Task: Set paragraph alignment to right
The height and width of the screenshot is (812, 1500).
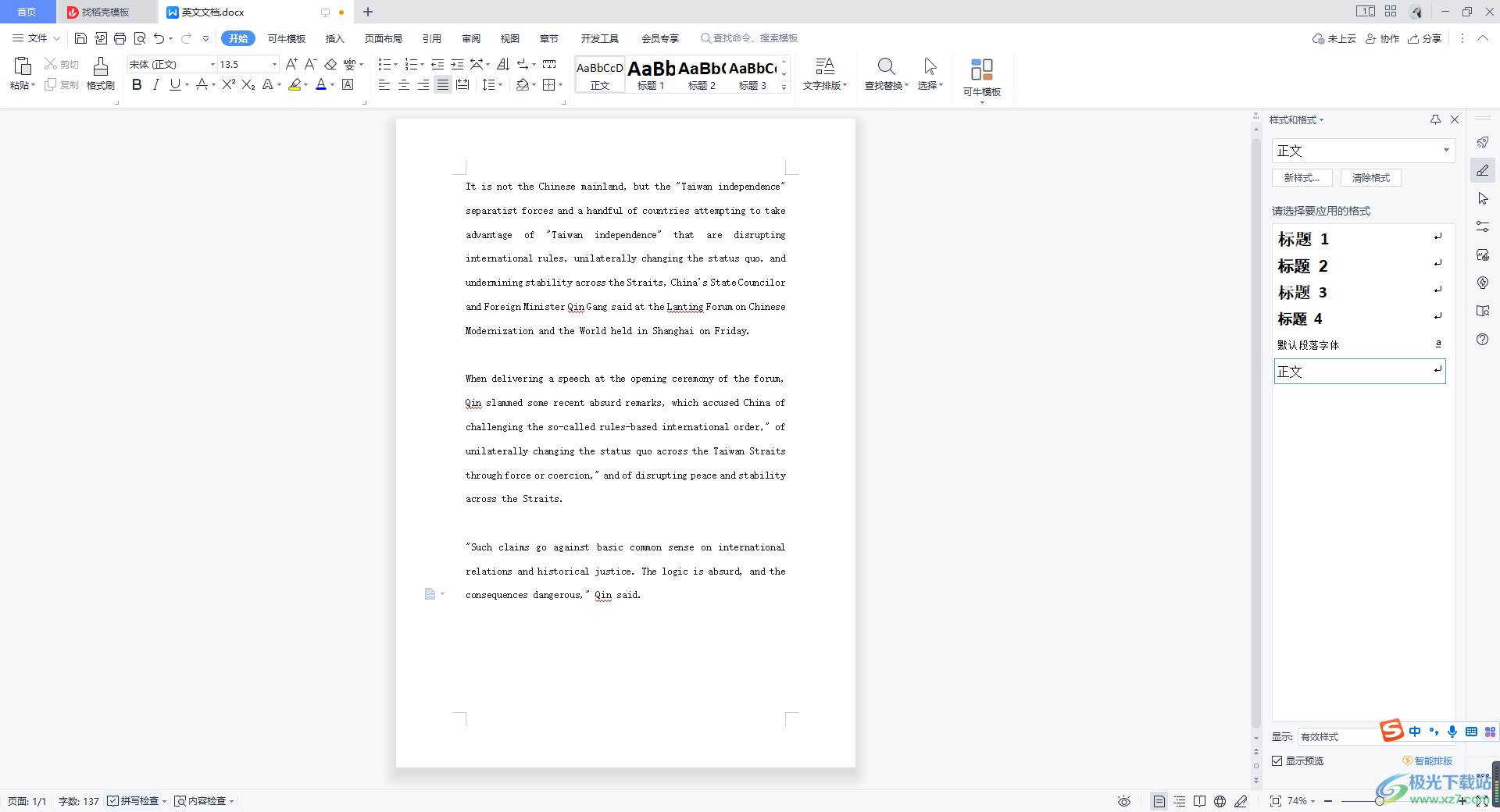Action: (423, 84)
